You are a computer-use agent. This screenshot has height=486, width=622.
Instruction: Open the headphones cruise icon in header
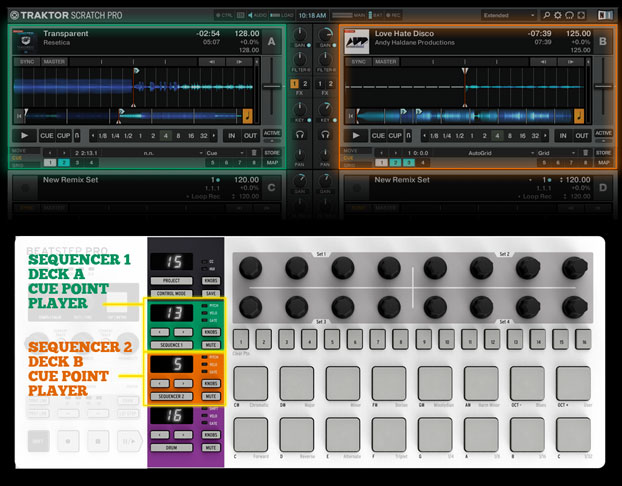pyautogui.click(x=569, y=15)
